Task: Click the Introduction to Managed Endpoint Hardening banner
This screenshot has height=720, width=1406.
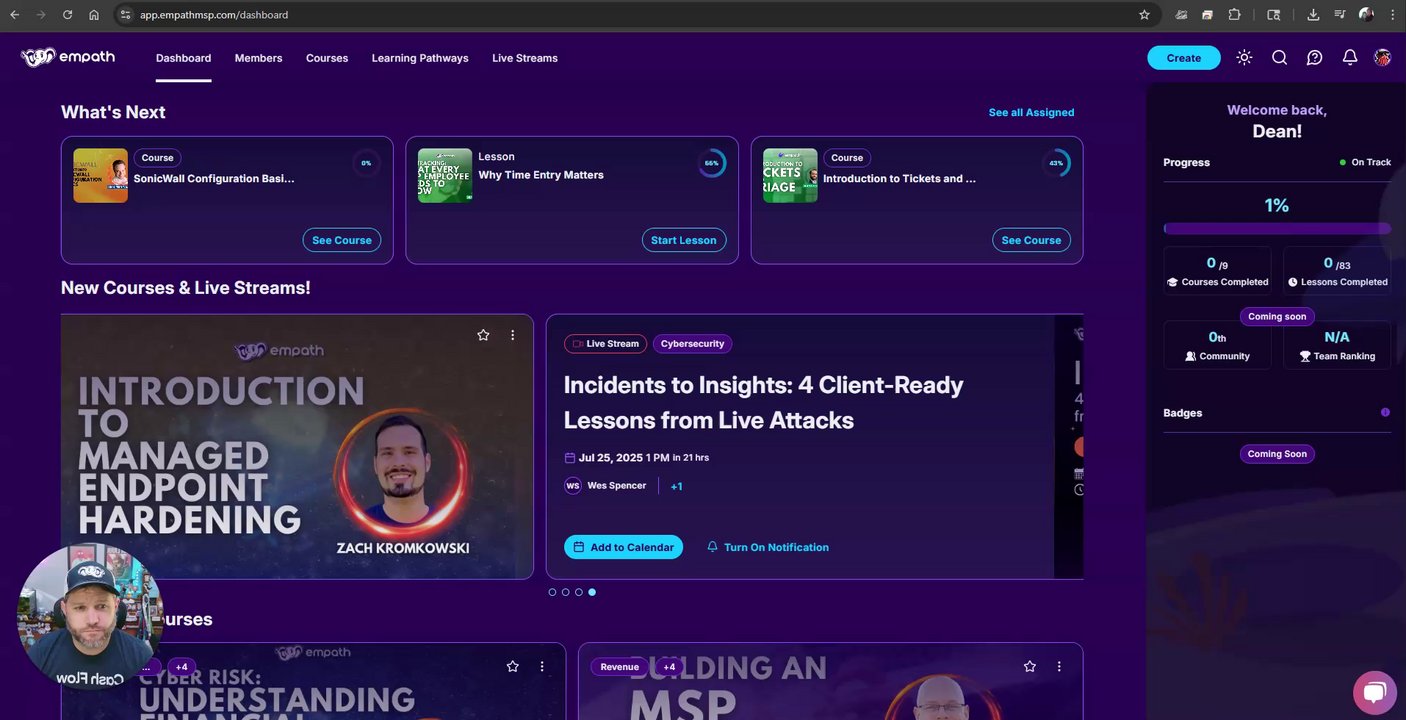Action: point(297,447)
